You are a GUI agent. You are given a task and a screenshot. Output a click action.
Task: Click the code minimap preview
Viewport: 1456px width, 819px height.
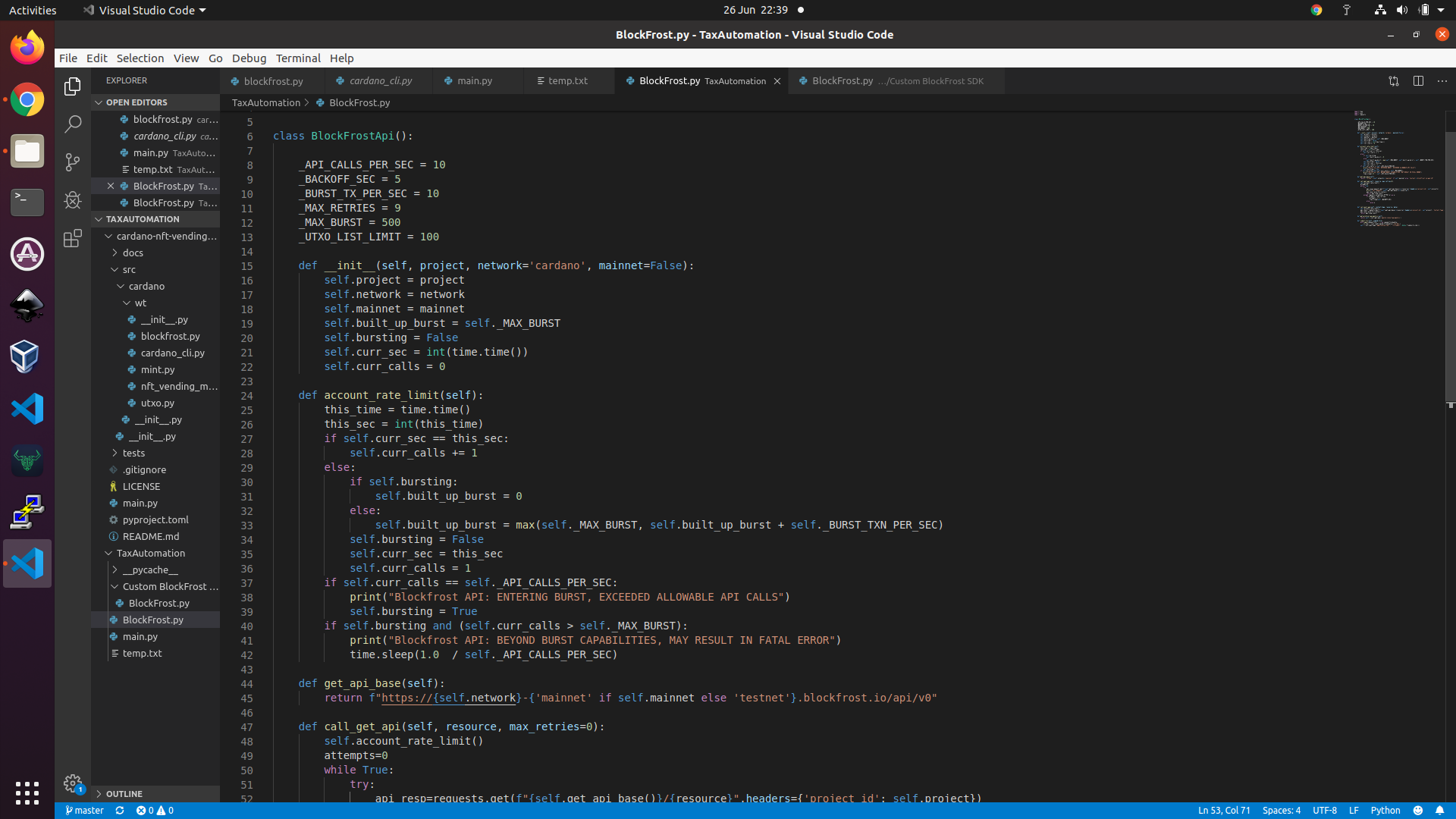1399,168
